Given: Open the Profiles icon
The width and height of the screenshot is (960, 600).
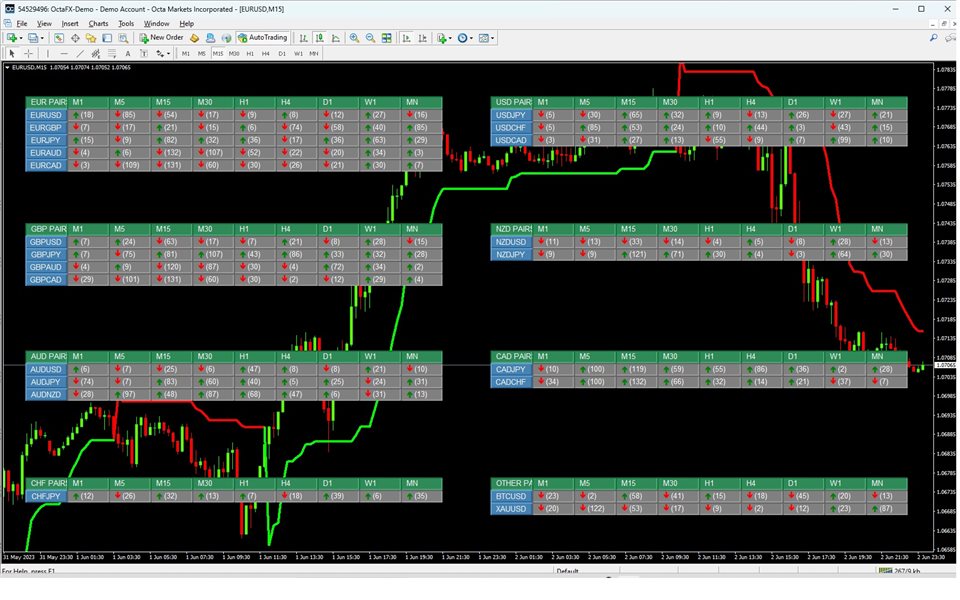Looking at the screenshot, I should tap(32, 38).
